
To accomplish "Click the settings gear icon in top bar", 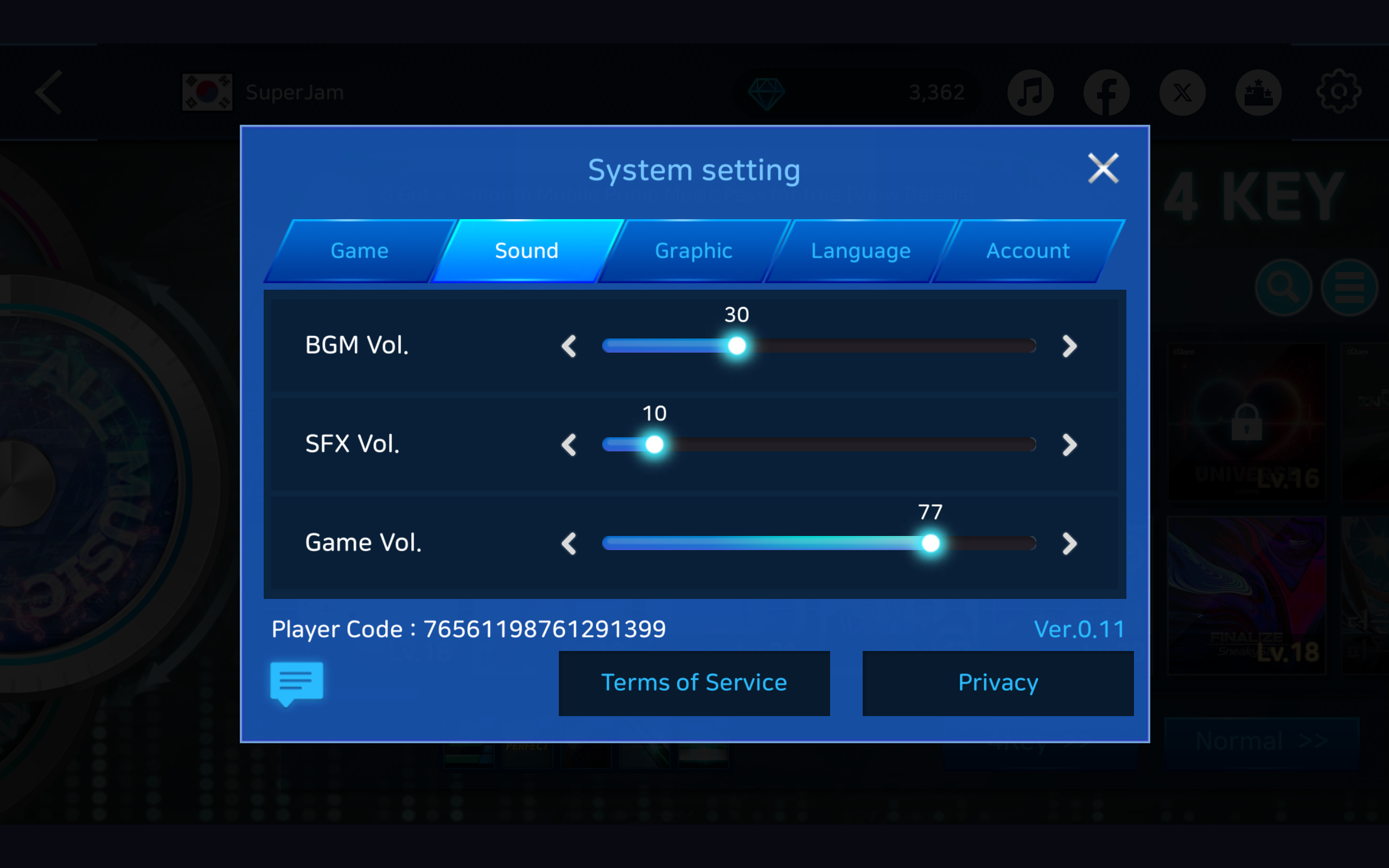I will tap(1338, 91).
